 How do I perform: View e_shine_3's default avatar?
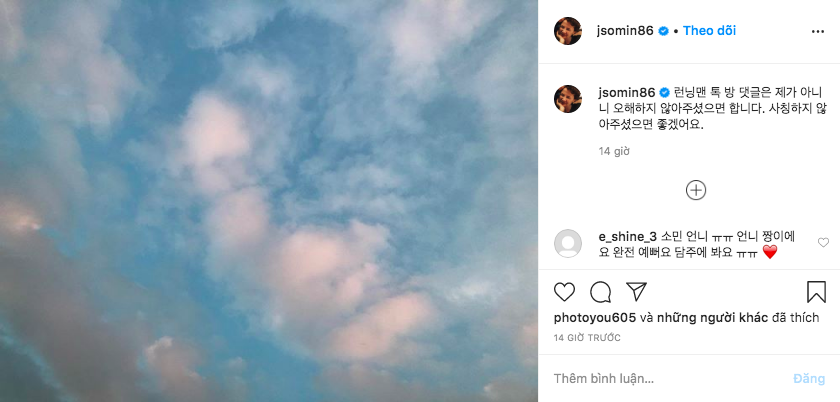click(568, 243)
